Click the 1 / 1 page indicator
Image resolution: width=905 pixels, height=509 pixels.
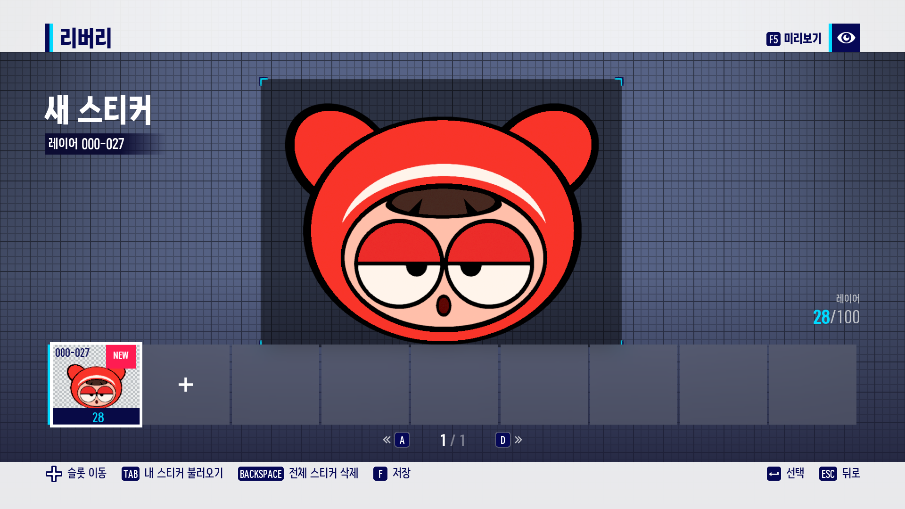tap(452, 441)
